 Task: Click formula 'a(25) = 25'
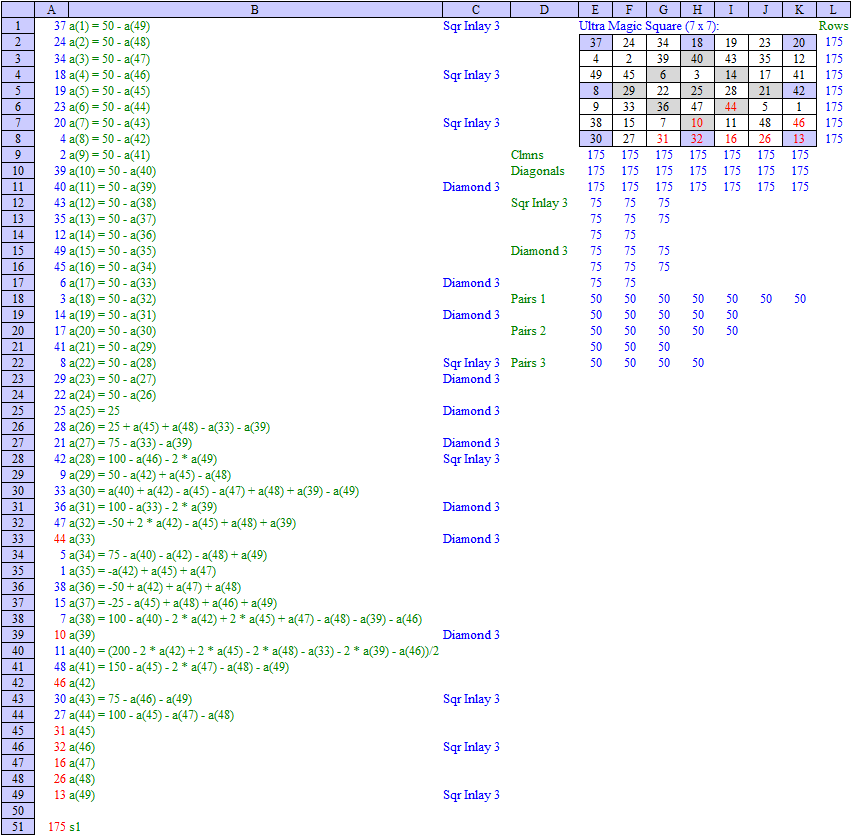[95, 411]
